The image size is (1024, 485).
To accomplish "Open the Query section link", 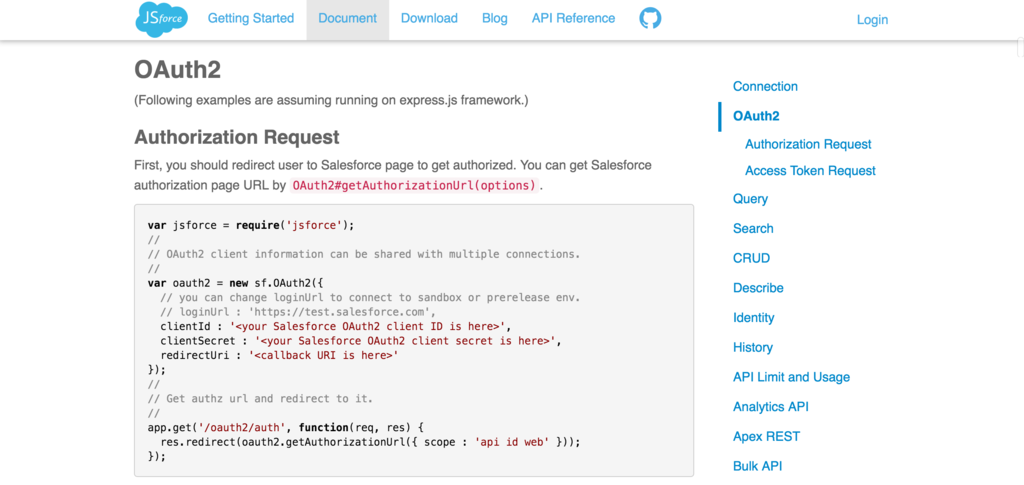I will (750, 198).
